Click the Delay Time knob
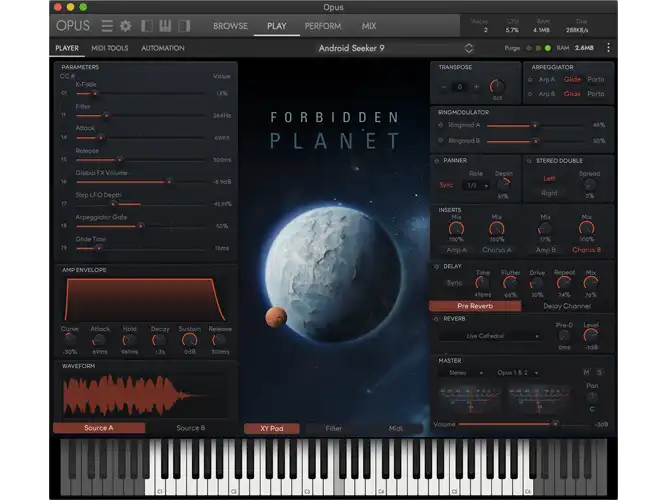 pos(482,283)
